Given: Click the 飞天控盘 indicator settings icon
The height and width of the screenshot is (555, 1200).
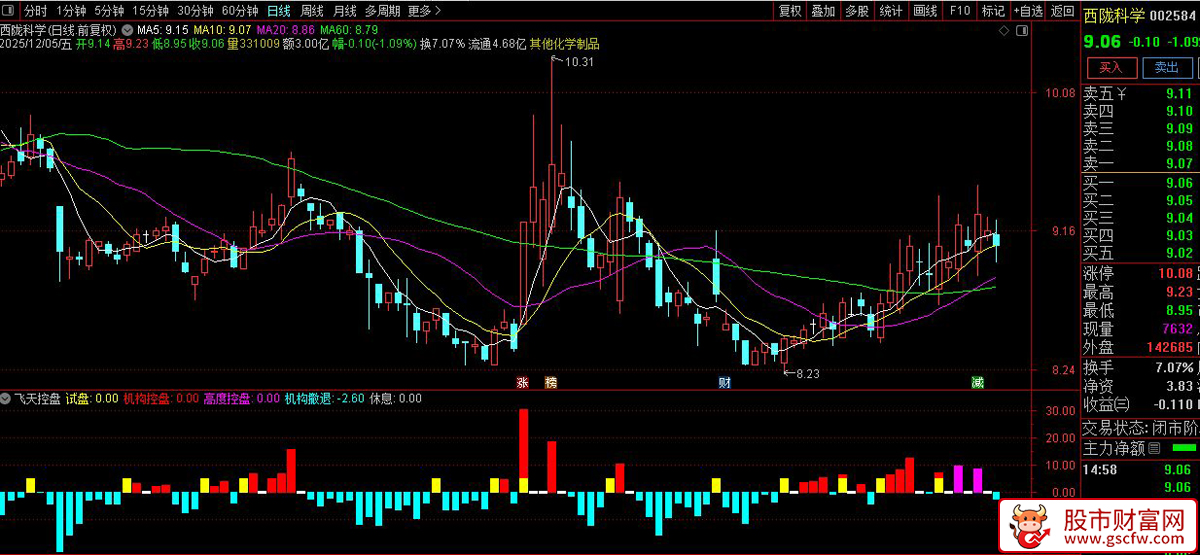Looking at the screenshot, I should [7, 398].
